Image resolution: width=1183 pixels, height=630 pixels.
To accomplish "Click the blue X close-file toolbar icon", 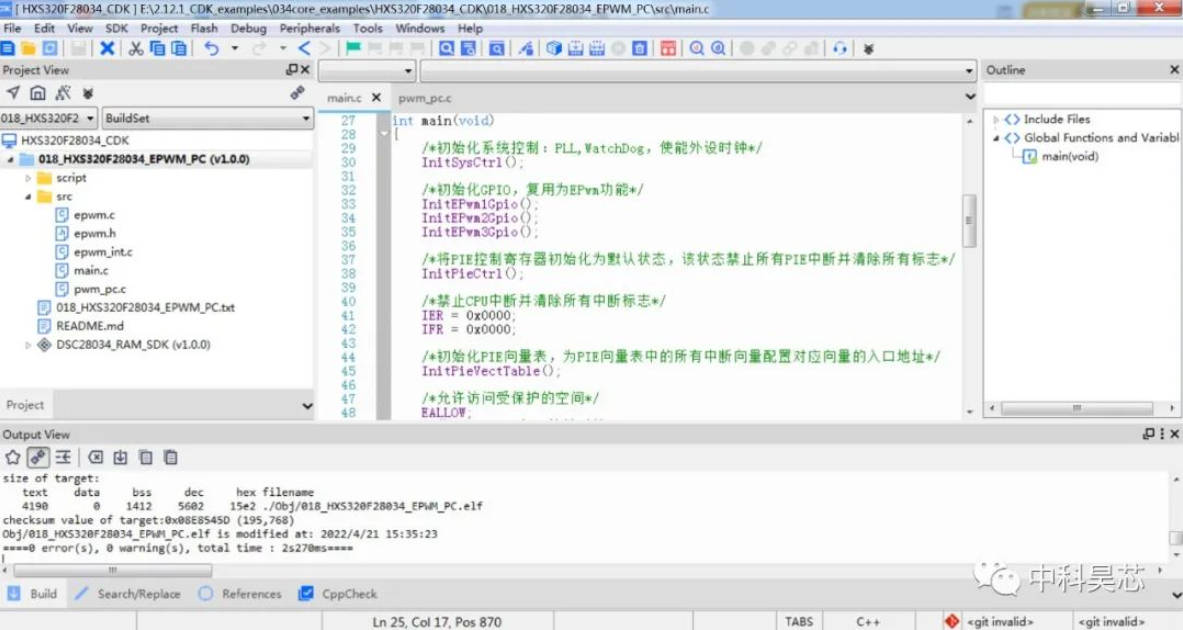I will 107,48.
